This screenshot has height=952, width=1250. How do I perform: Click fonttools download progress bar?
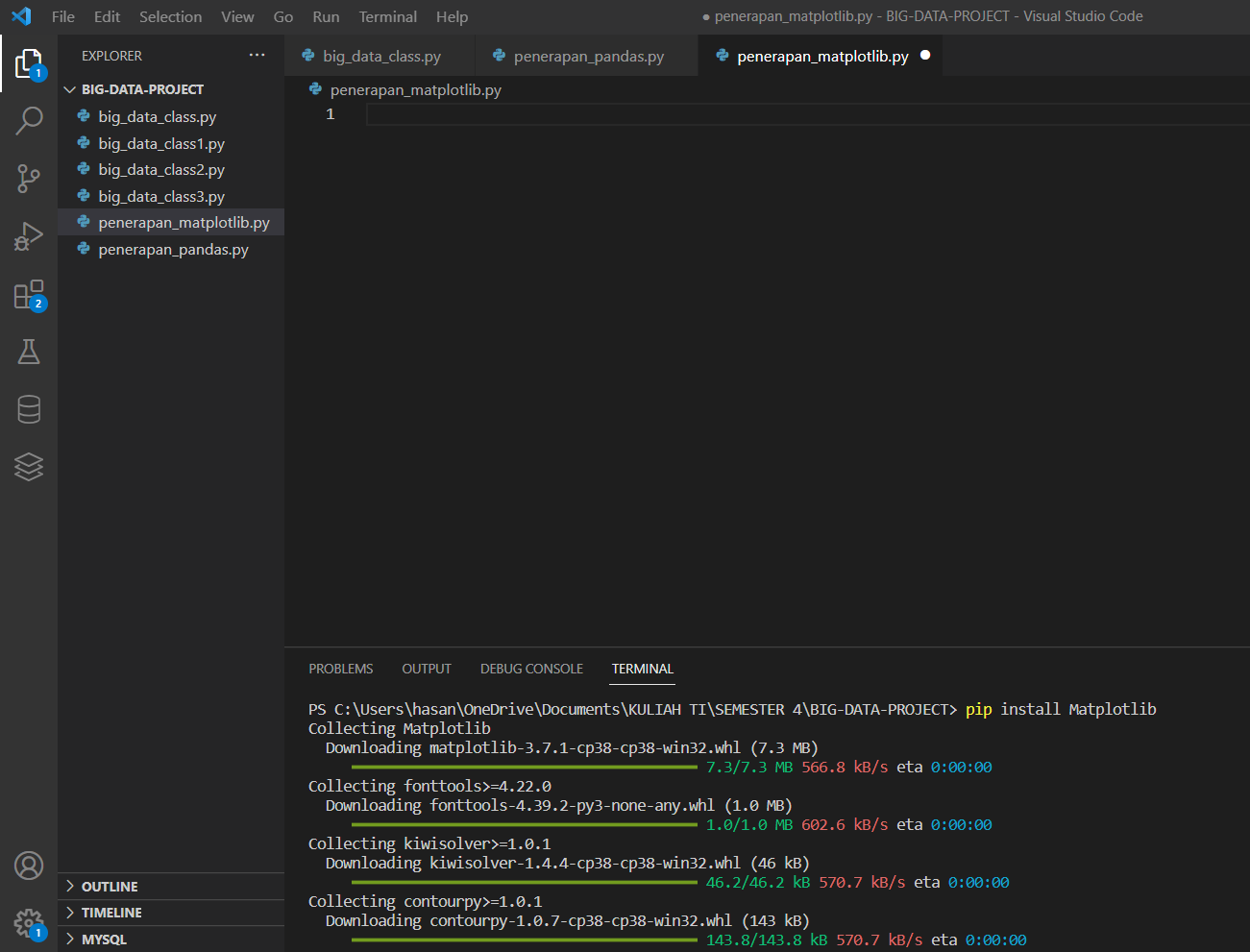525,824
